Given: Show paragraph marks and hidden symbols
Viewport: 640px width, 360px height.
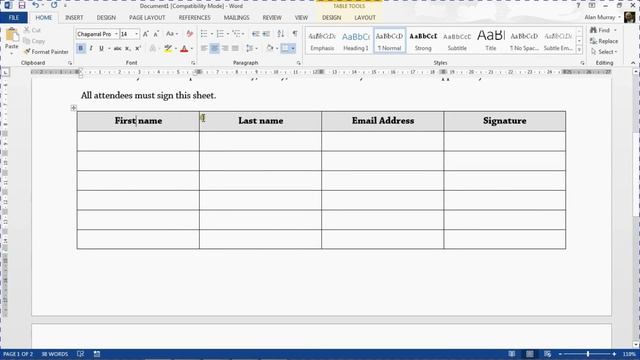Looking at the screenshot, I should pyautogui.click(x=295, y=34).
